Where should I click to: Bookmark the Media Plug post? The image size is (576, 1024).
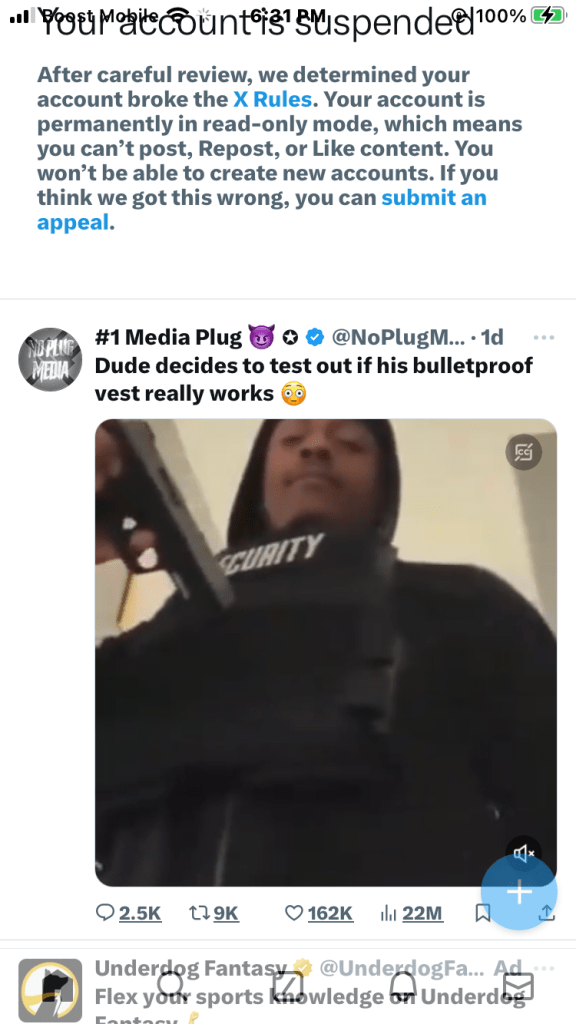(x=483, y=912)
